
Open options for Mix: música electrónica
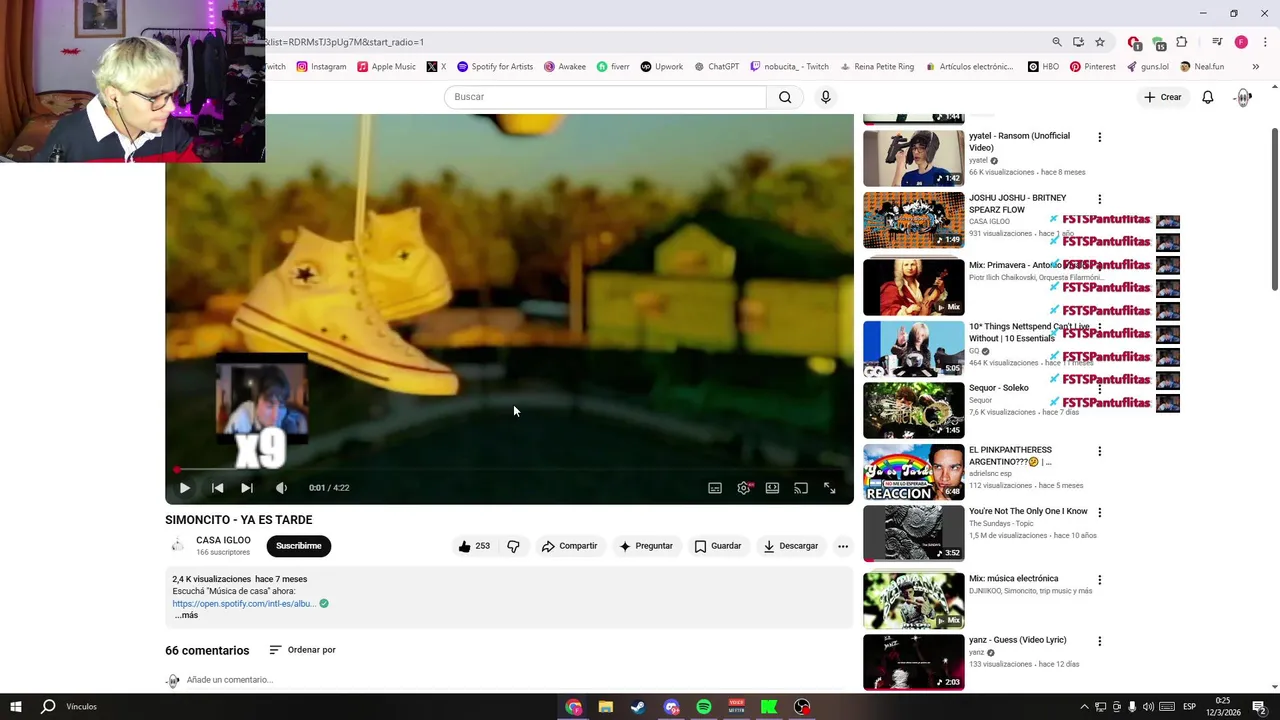1099,579
